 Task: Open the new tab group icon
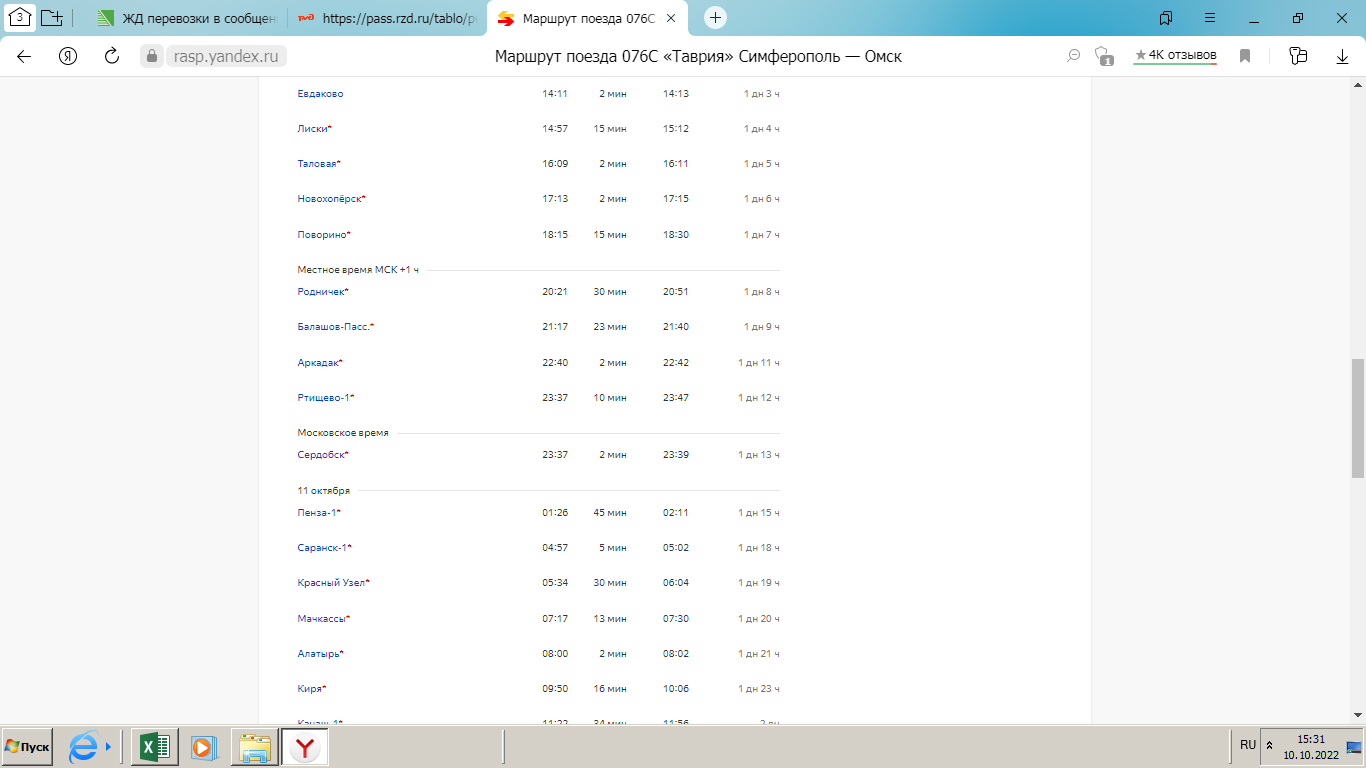coord(52,18)
